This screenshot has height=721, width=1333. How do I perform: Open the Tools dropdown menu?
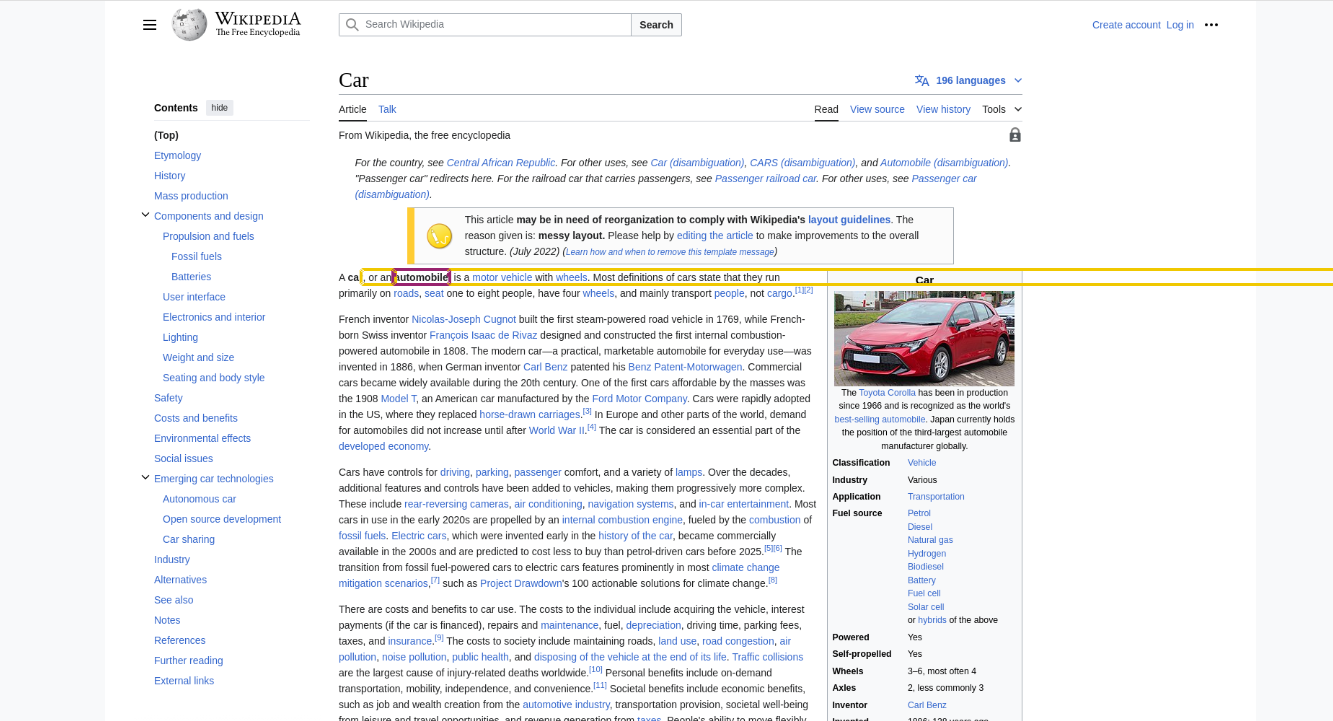pos(1001,109)
